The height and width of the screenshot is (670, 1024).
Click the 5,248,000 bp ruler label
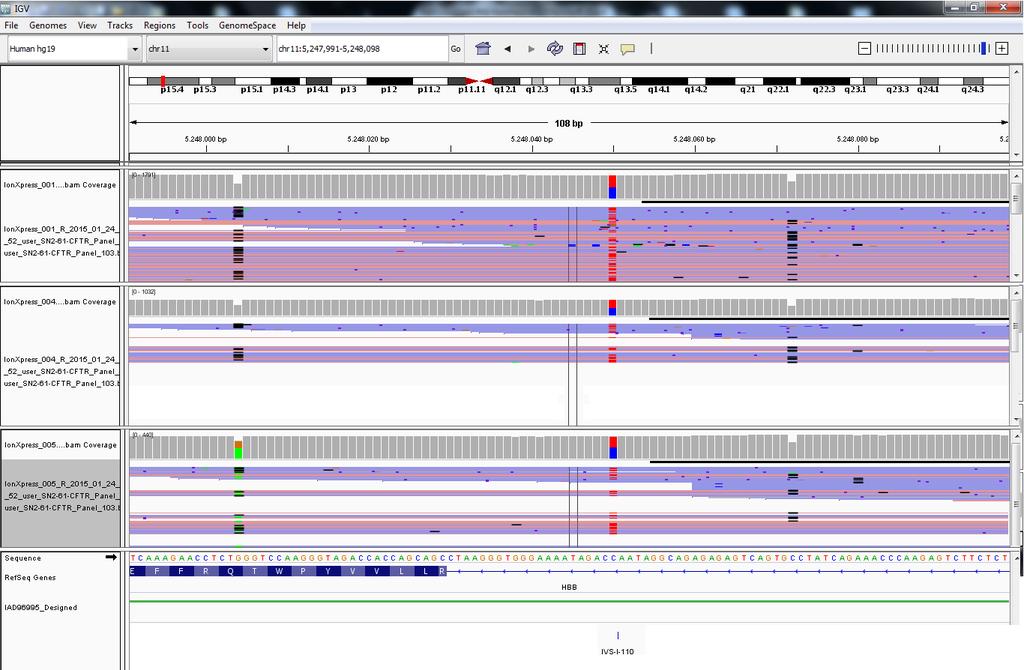[x=206, y=139]
